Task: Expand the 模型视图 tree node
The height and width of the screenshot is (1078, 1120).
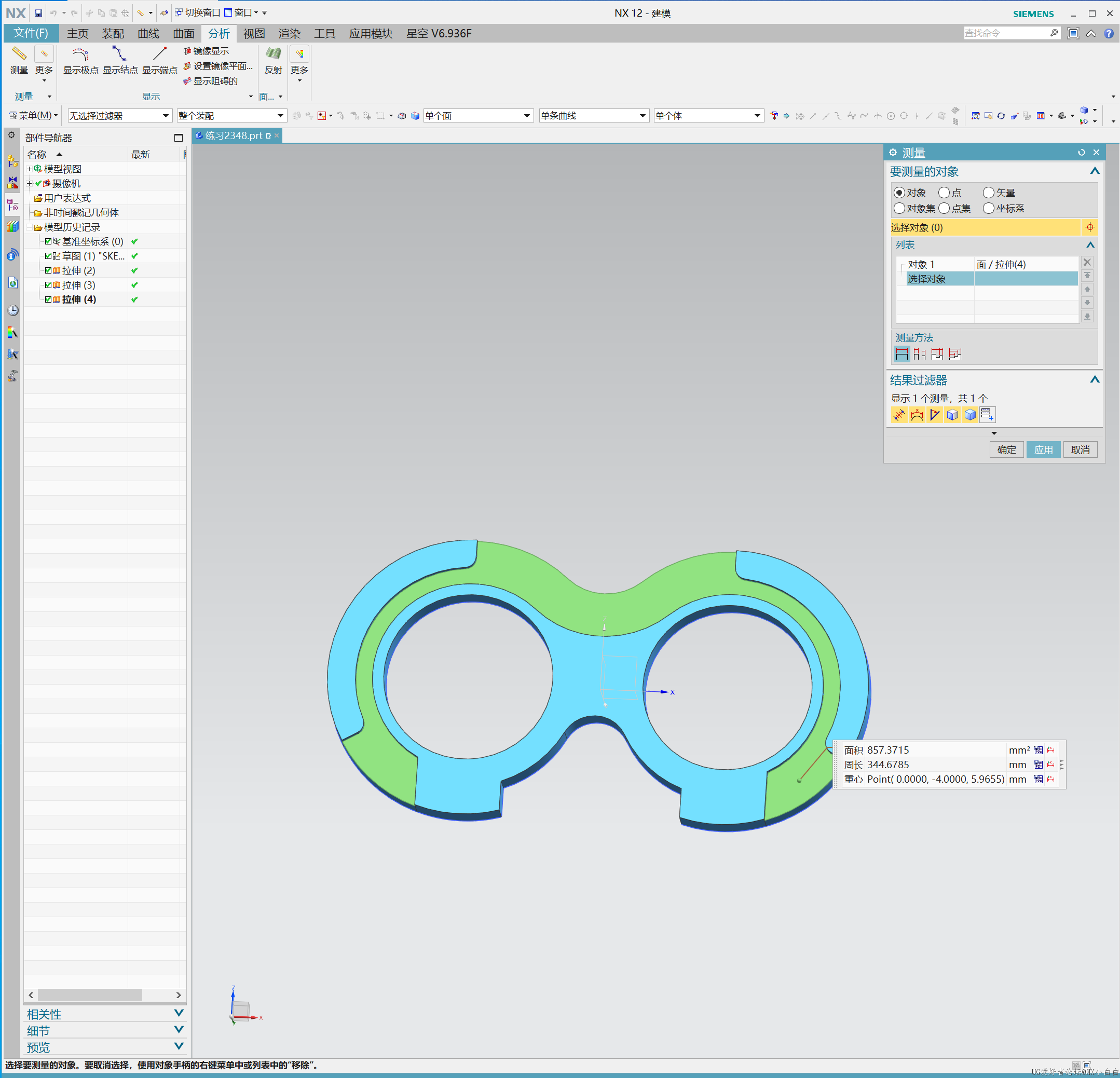Action: click(x=29, y=169)
